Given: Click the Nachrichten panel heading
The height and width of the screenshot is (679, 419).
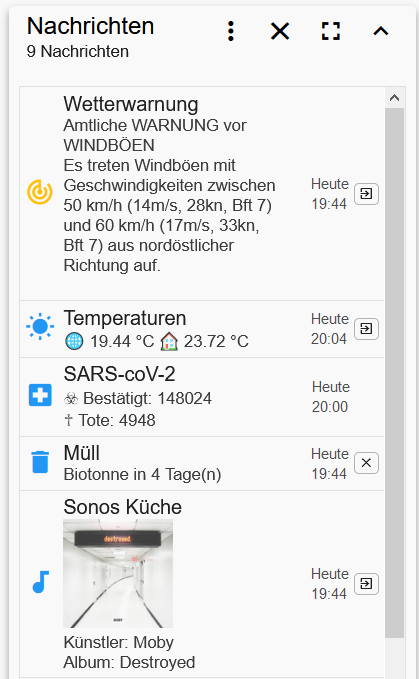Looking at the screenshot, I should pyautogui.click(x=90, y=26).
